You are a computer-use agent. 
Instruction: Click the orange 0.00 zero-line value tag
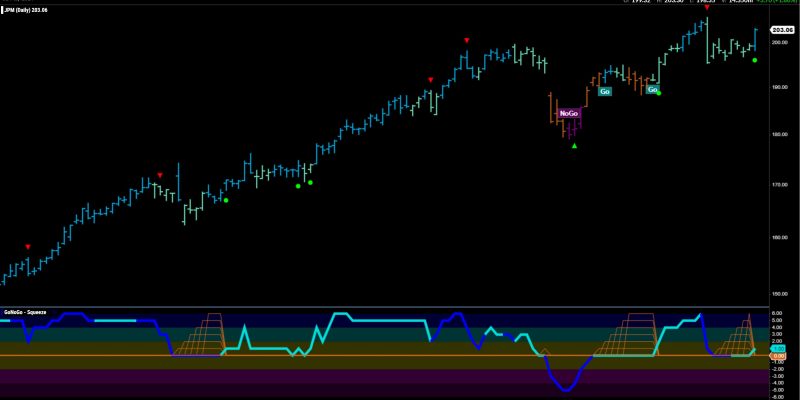tap(779, 356)
